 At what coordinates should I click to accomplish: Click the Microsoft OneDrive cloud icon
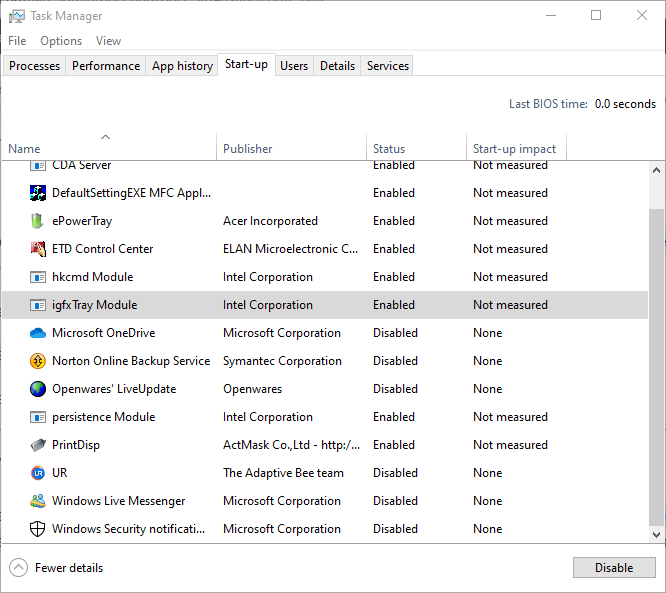coord(38,333)
